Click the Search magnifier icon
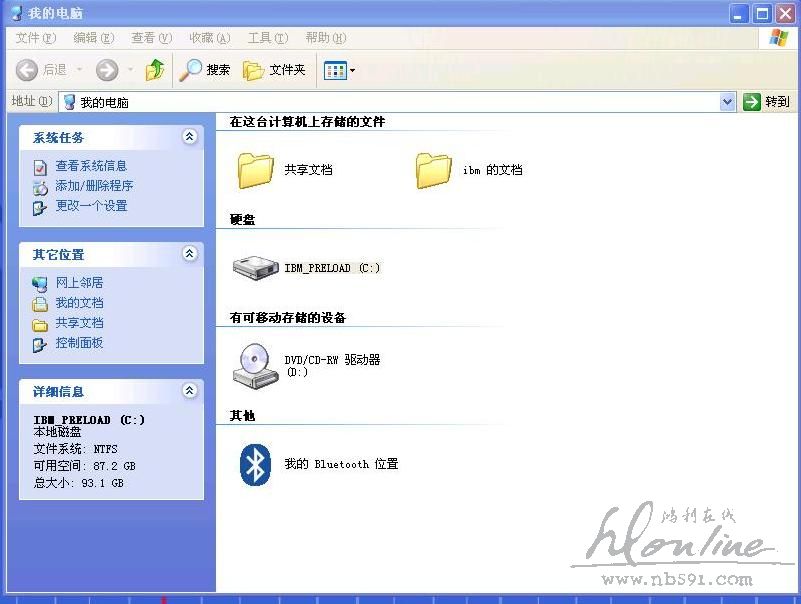The image size is (801, 604). [x=191, y=70]
